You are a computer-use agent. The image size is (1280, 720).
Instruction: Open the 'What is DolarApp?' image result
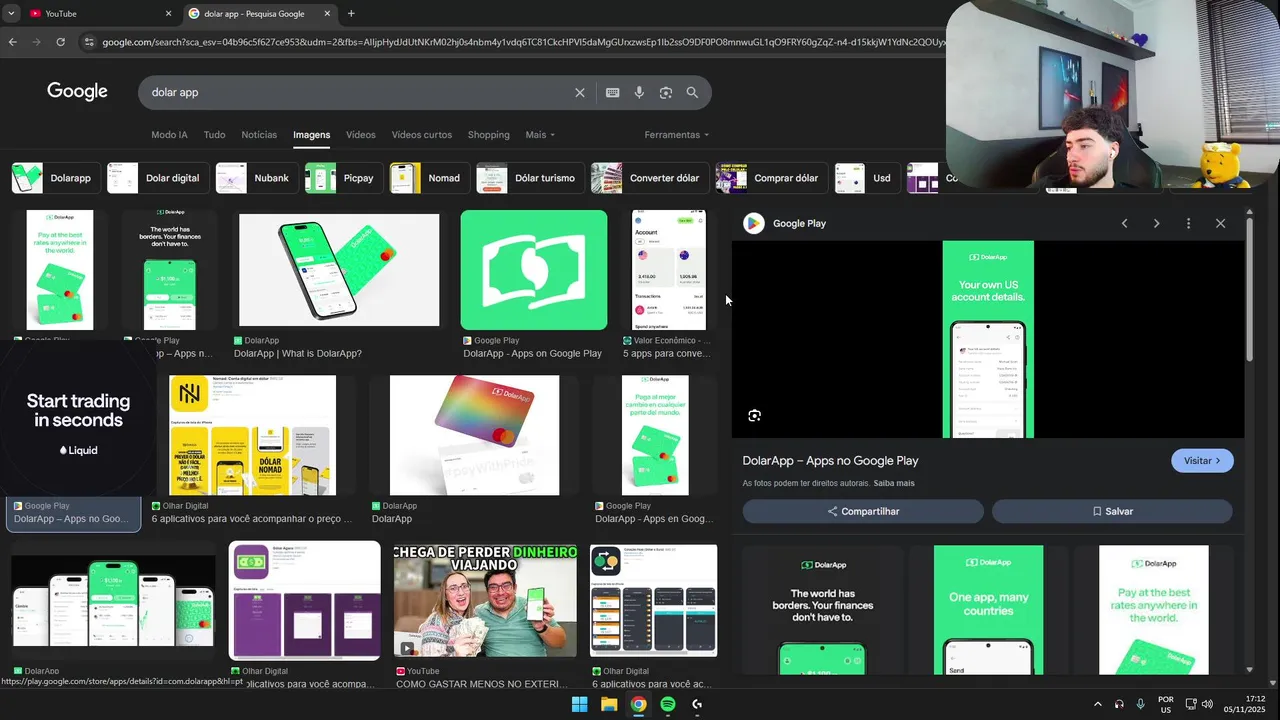click(339, 270)
